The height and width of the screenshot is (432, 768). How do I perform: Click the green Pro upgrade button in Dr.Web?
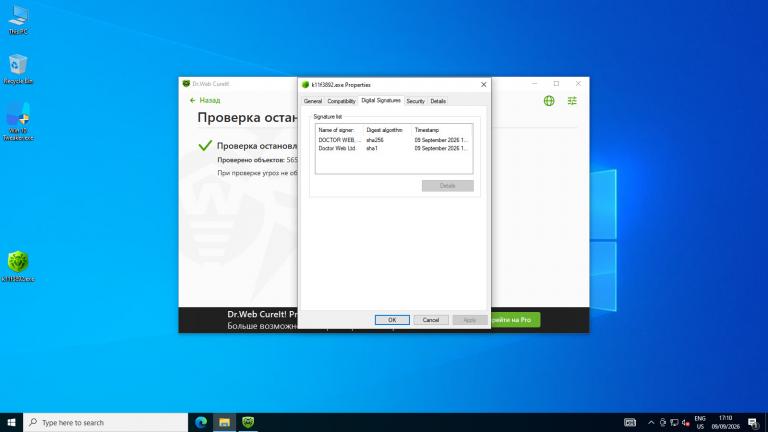(x=516, y=320)
